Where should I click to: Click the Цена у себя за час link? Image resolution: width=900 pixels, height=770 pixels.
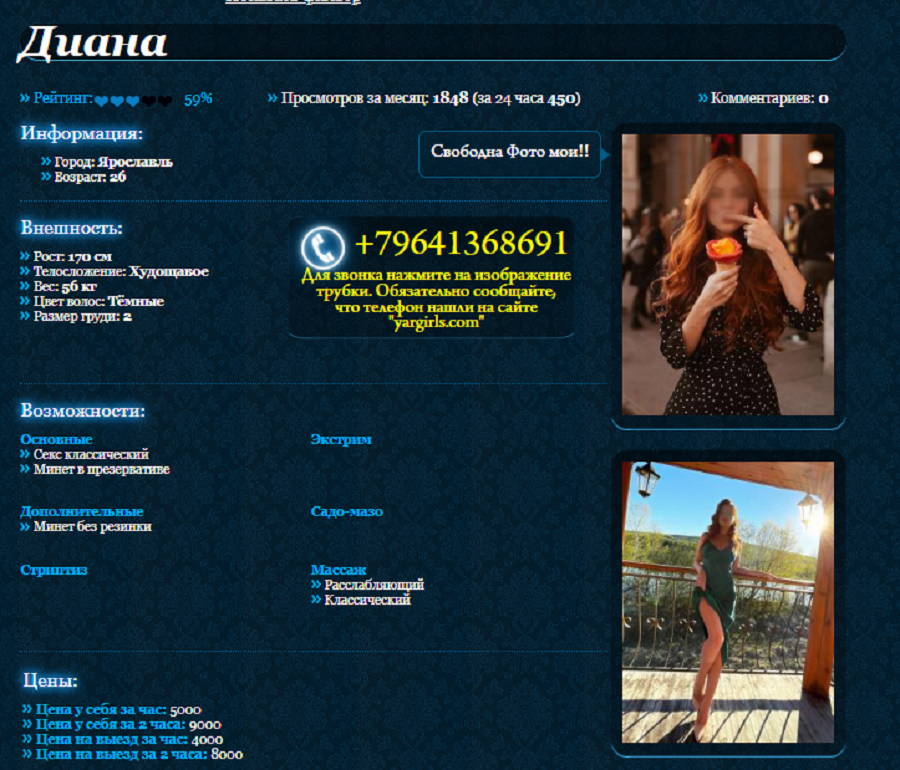click(100, 710)
